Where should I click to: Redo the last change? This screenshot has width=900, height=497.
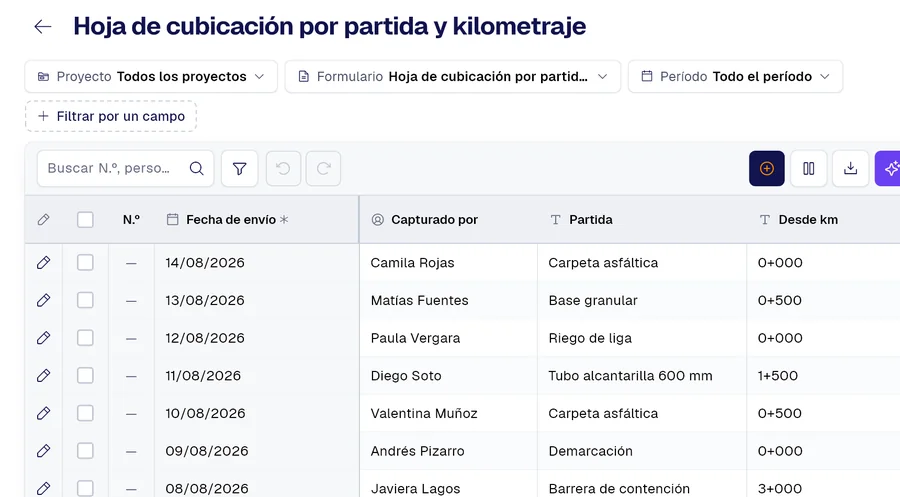tap(324, 168)
